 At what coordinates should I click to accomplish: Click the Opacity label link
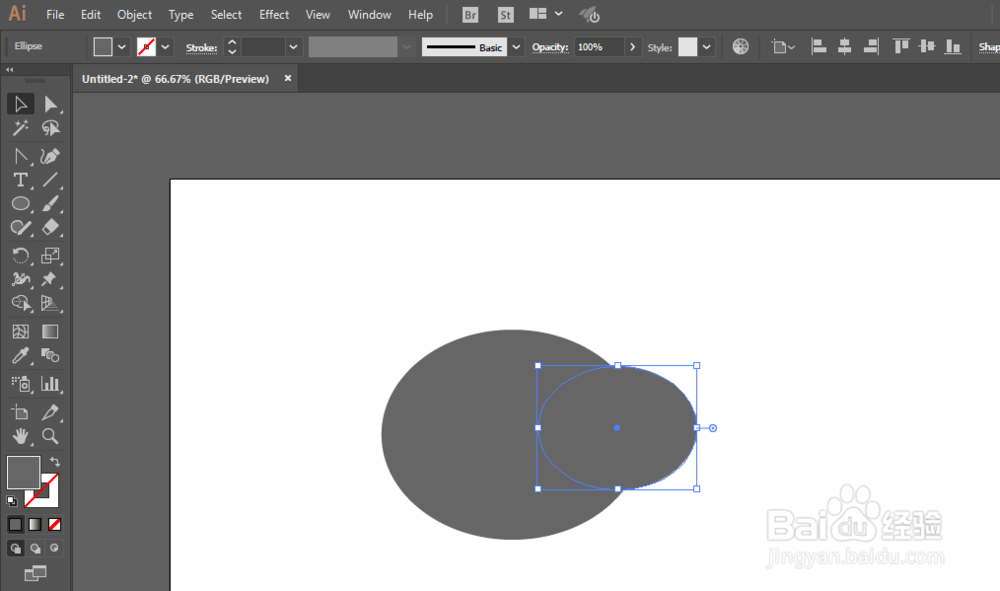(550, 47)
